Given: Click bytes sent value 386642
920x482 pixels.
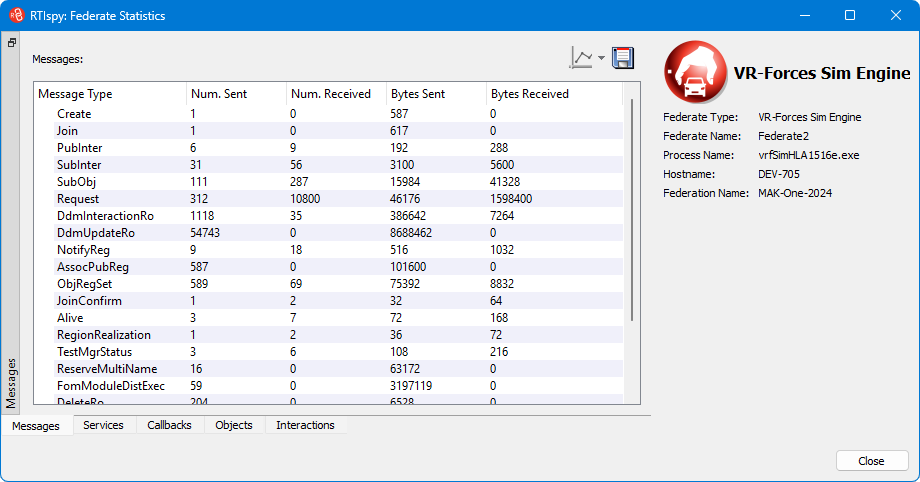Looking at the screenshot, I should 408,216.
